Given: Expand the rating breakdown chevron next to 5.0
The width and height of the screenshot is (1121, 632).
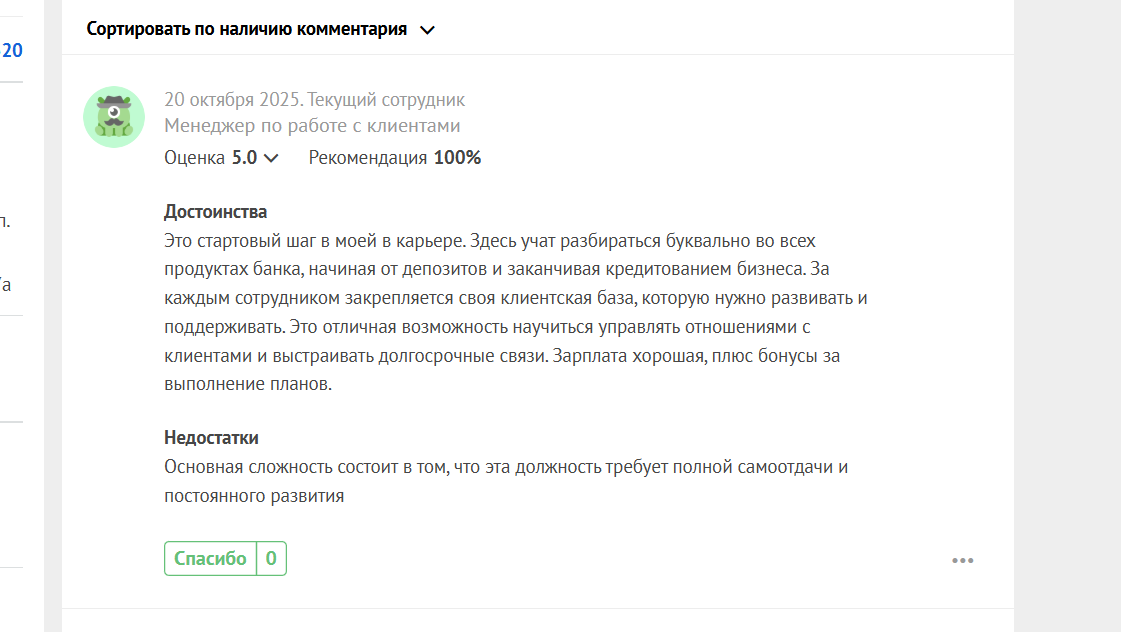Looking at the screenshot, I should click(x=271, y=158).
